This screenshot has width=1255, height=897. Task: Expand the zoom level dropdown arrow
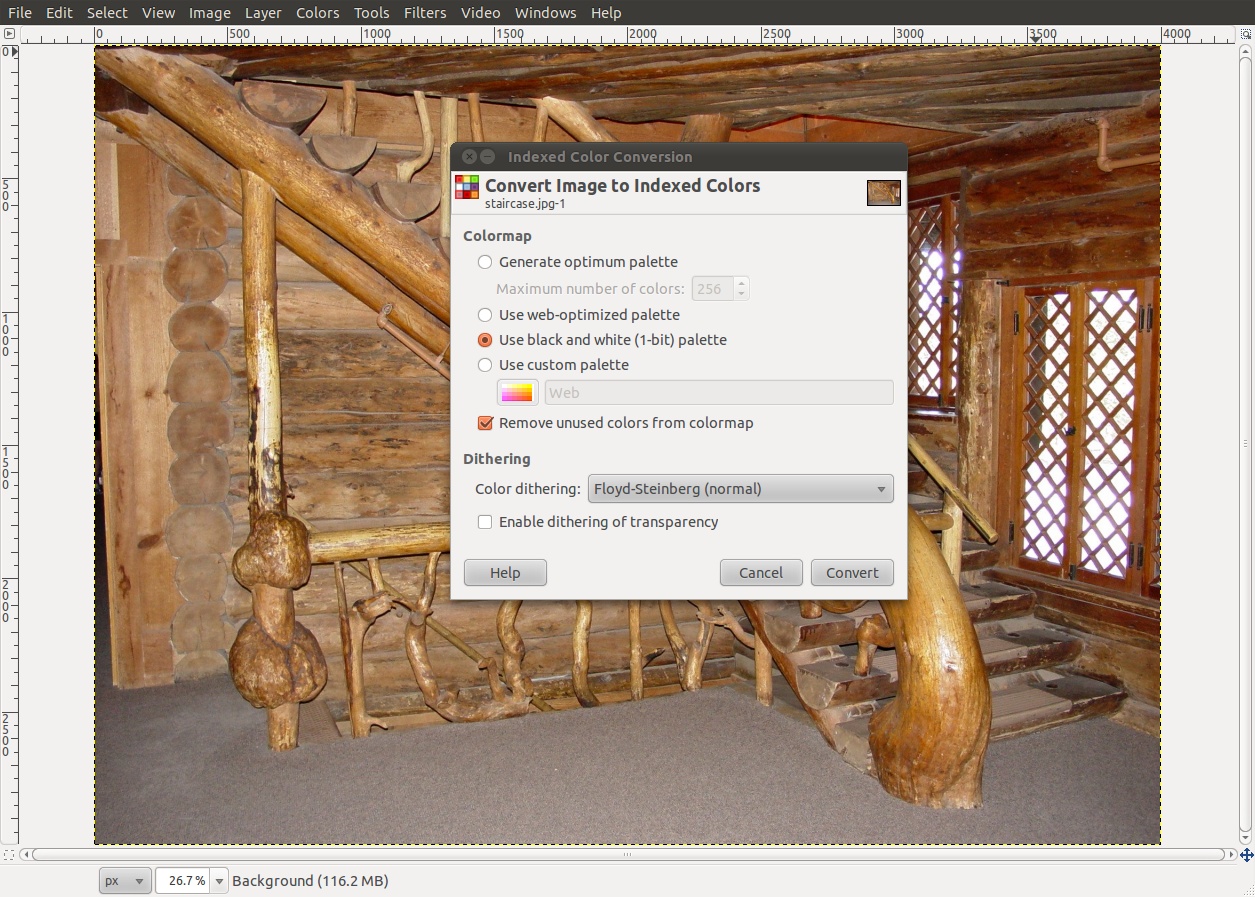point(220,881)
